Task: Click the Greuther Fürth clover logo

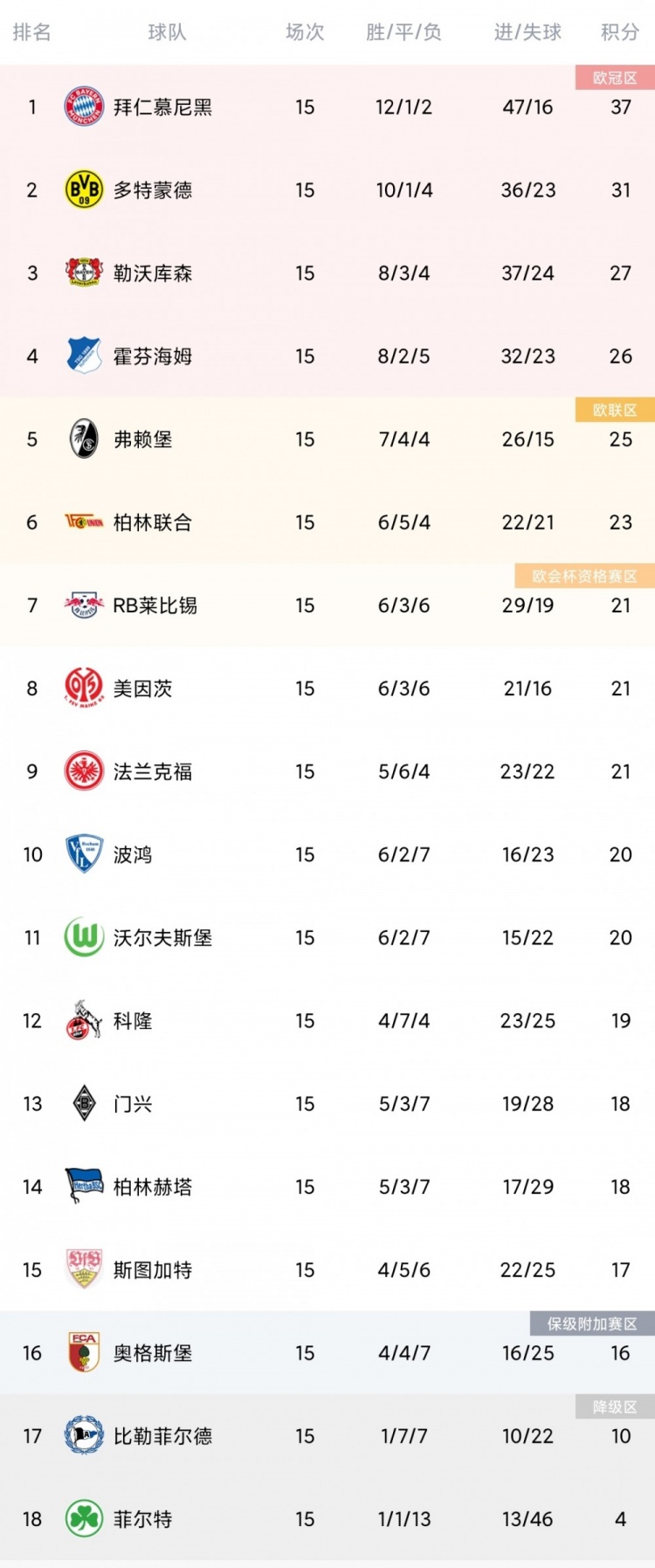Action: point(84,1518)
